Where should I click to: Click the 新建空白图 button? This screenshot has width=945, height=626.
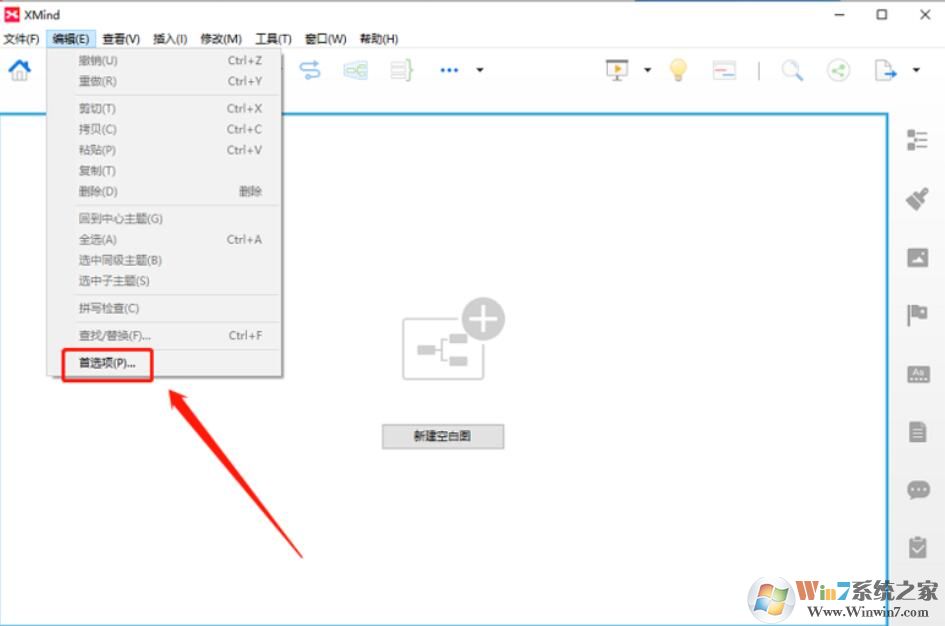click(442, 436)
